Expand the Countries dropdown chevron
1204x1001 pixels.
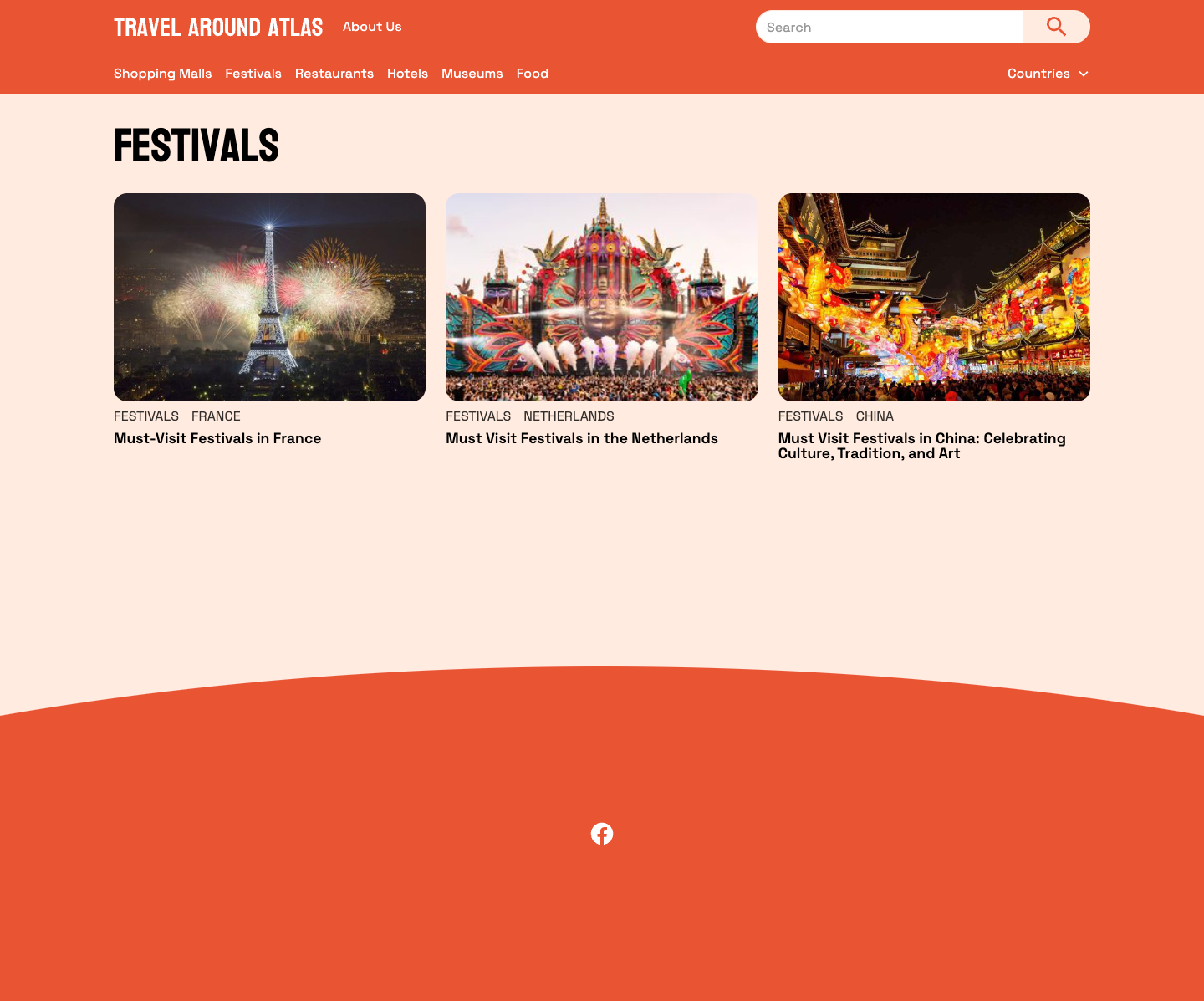1084,74
